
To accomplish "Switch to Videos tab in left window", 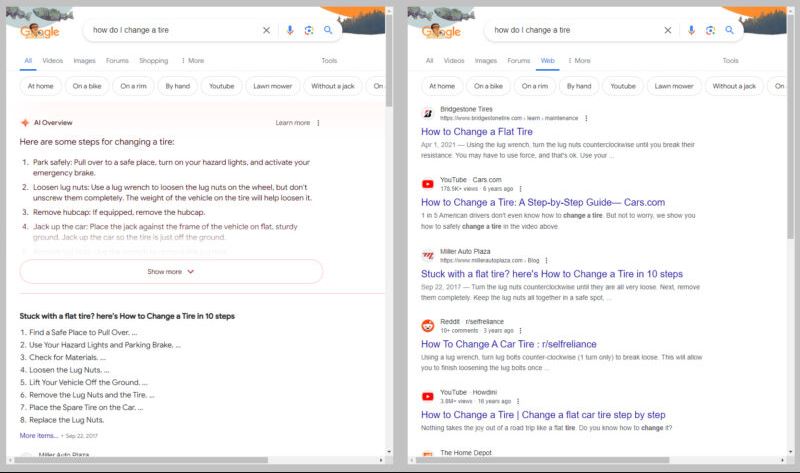I will coord(53,60).
